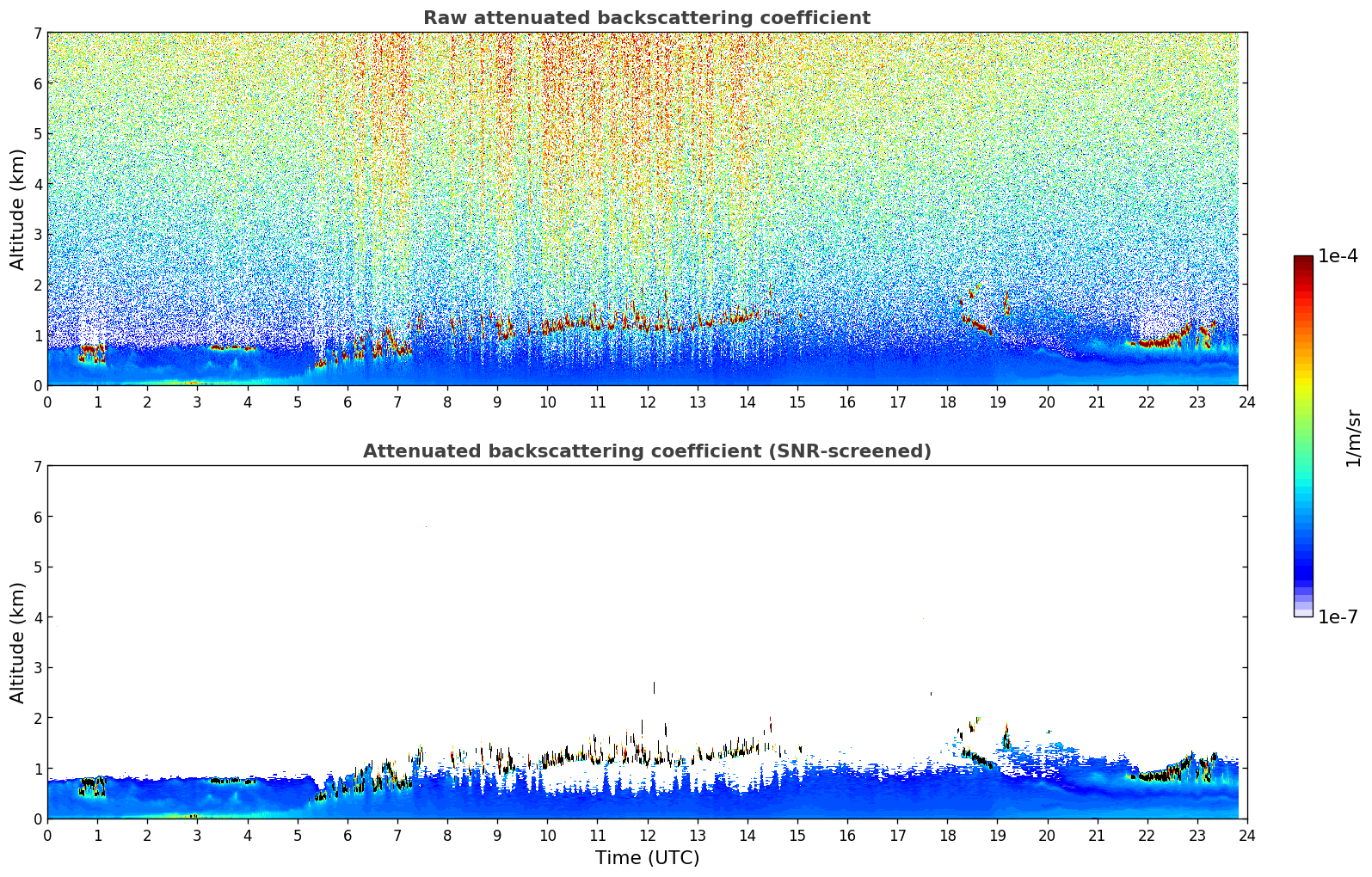1372x877 pixels.
Task: Click the '12' hour tick under the upper plot
Action: [x=647, y=402]
